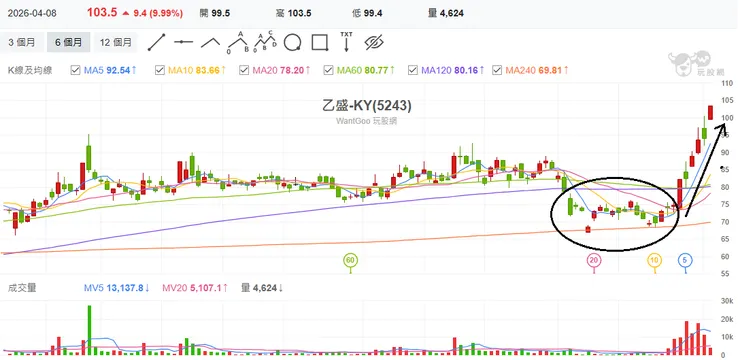Uncheck the MA240 moving average checkbox
Viewport: 740px width, 360px height.
[496, 70]
